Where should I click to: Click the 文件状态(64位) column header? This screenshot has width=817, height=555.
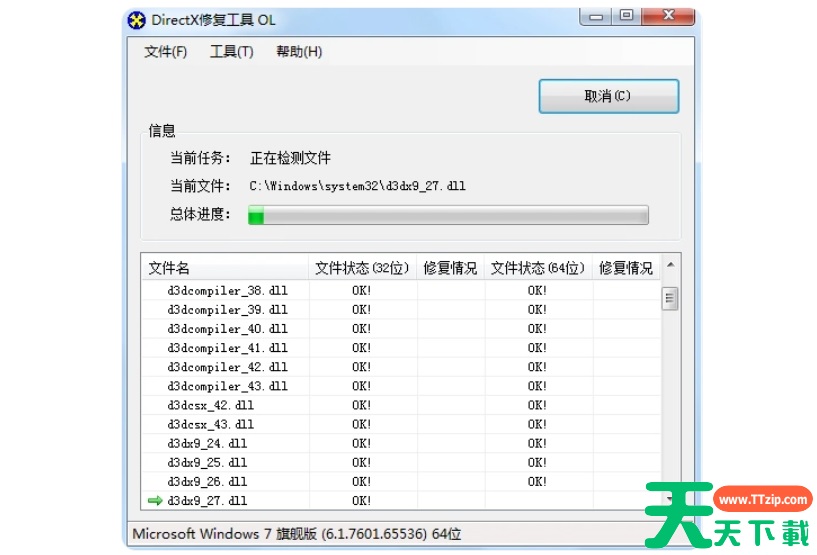click(538, 268)
